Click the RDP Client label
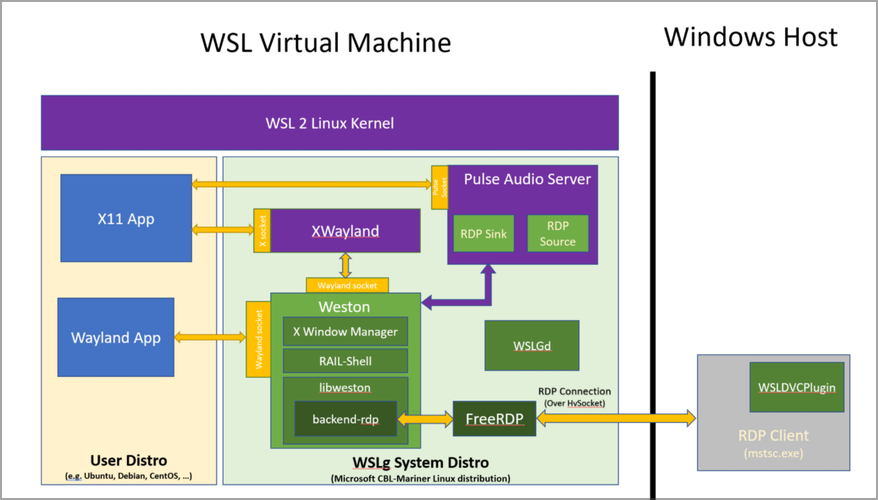878x500 pixels. [773, 436]
